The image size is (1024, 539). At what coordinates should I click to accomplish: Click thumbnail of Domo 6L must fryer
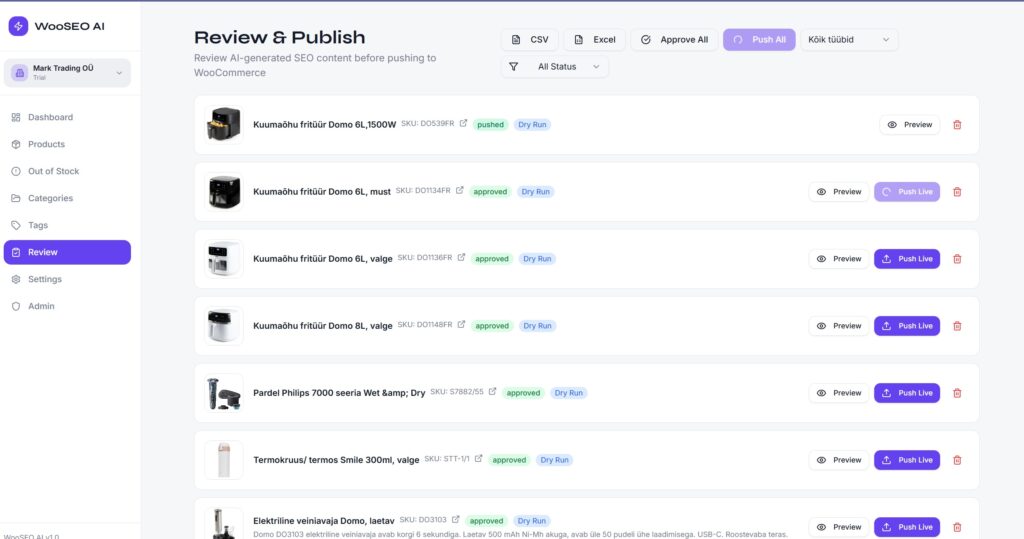224,192
